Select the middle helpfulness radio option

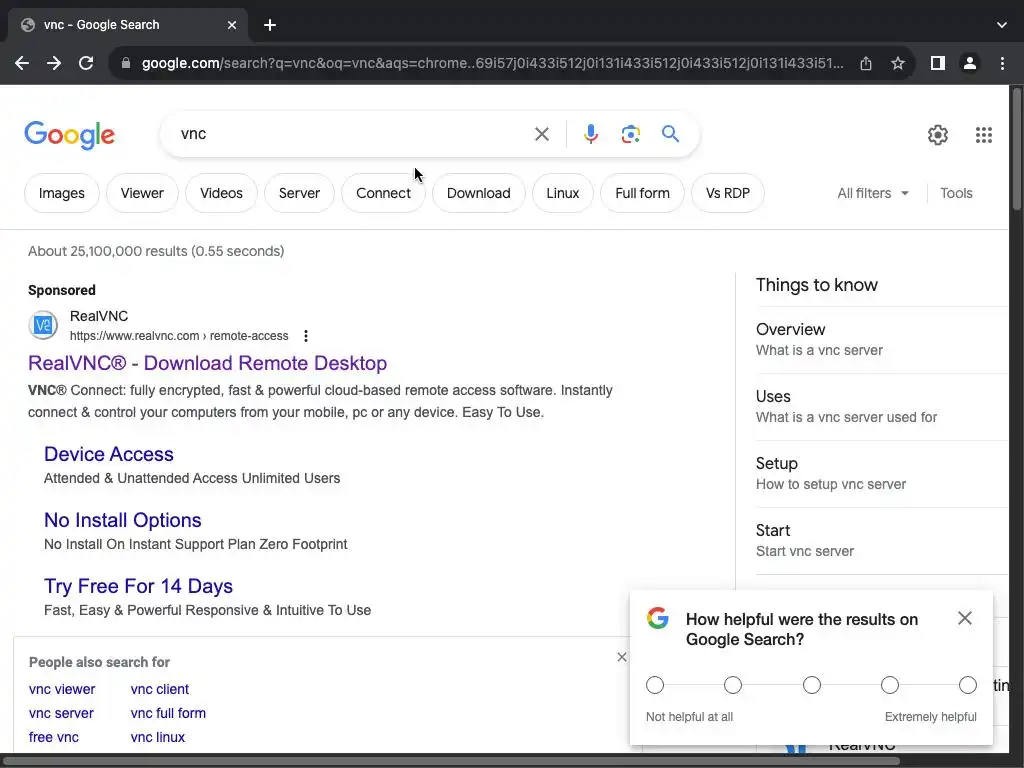click(x=812, y=685)
